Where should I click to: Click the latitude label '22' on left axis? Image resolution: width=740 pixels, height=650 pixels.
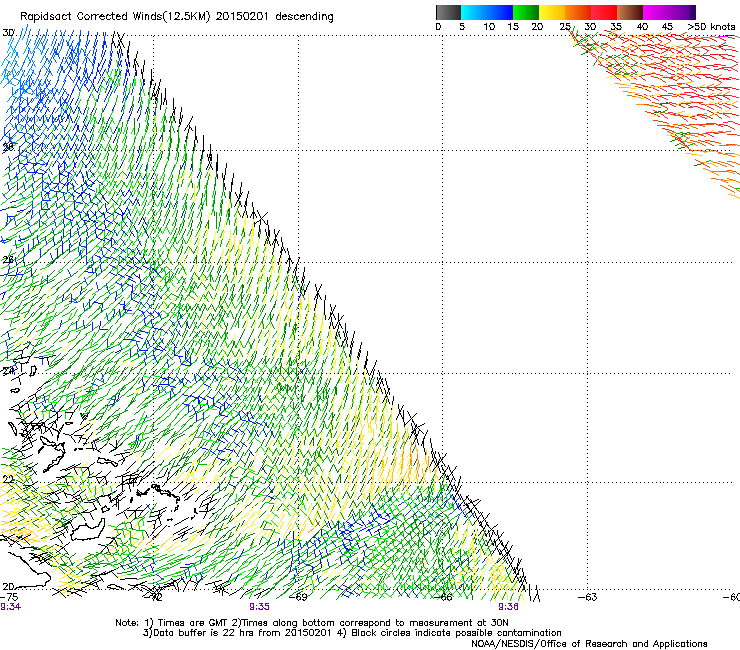pos(8,479)
